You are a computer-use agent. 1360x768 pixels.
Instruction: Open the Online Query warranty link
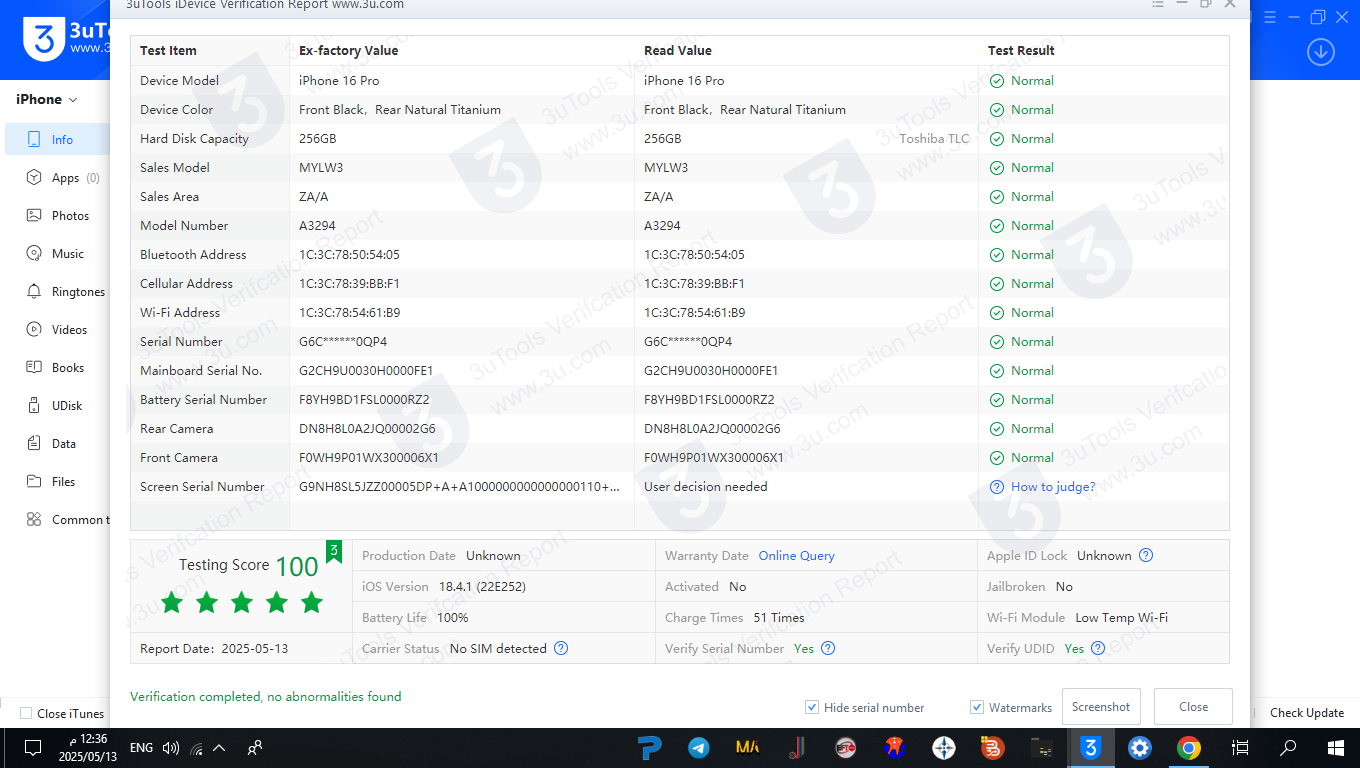pyautogui.click(x=796, y=556)
